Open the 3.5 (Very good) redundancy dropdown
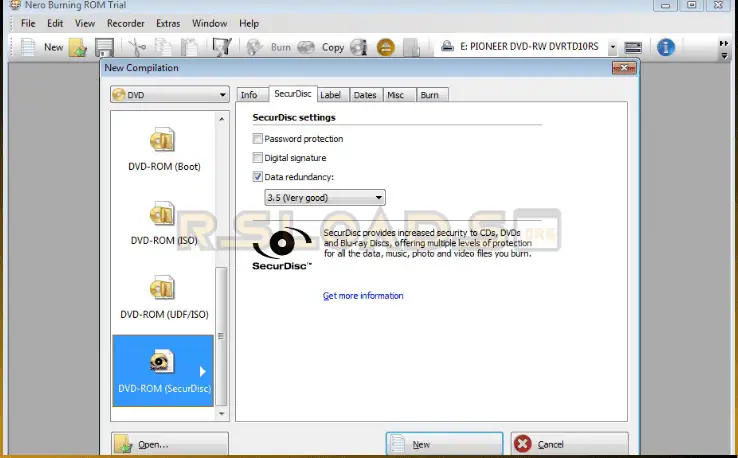This screenshot has height=458, width=738. coord(324,198)
